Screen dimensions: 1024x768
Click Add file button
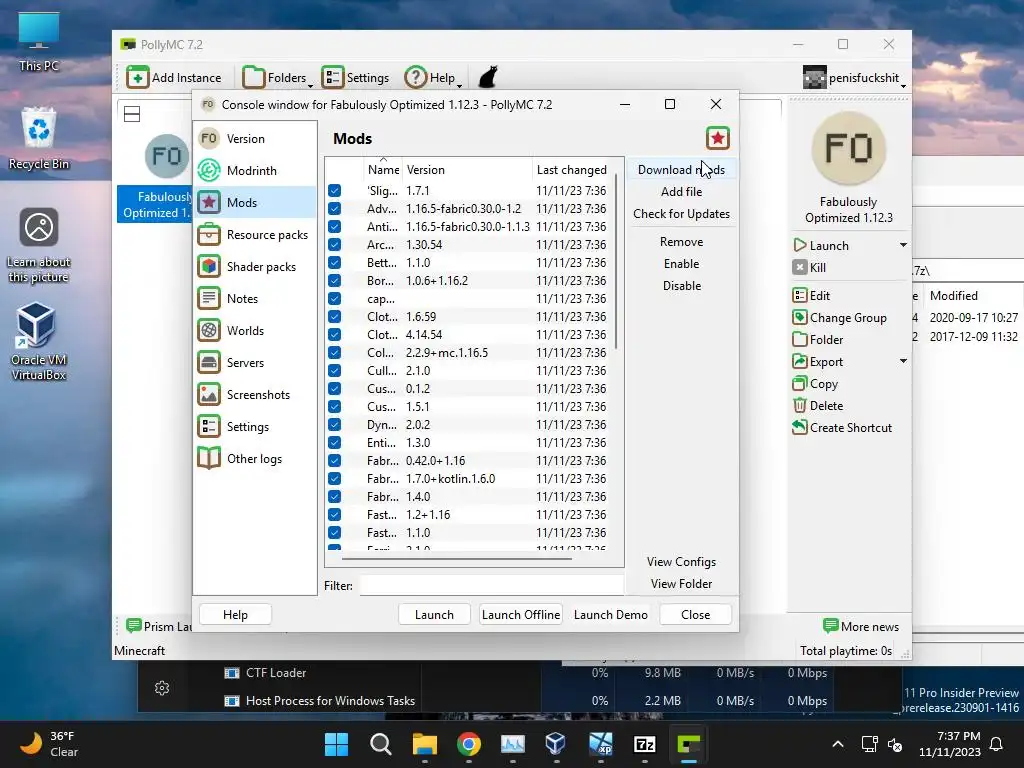click(x=681, y=191)
